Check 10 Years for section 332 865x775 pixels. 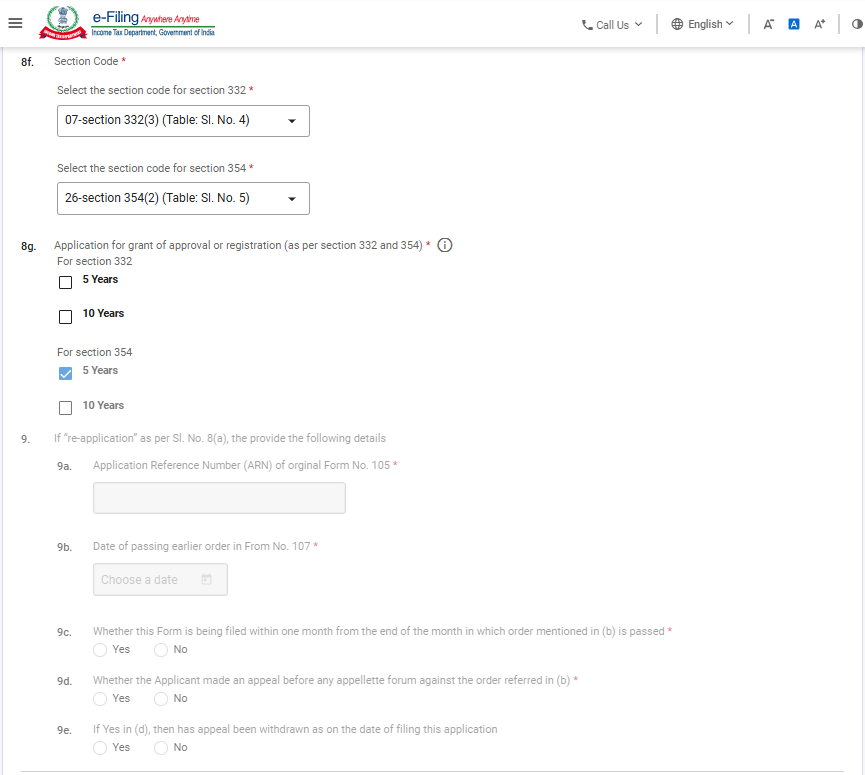tap(66, 317)
